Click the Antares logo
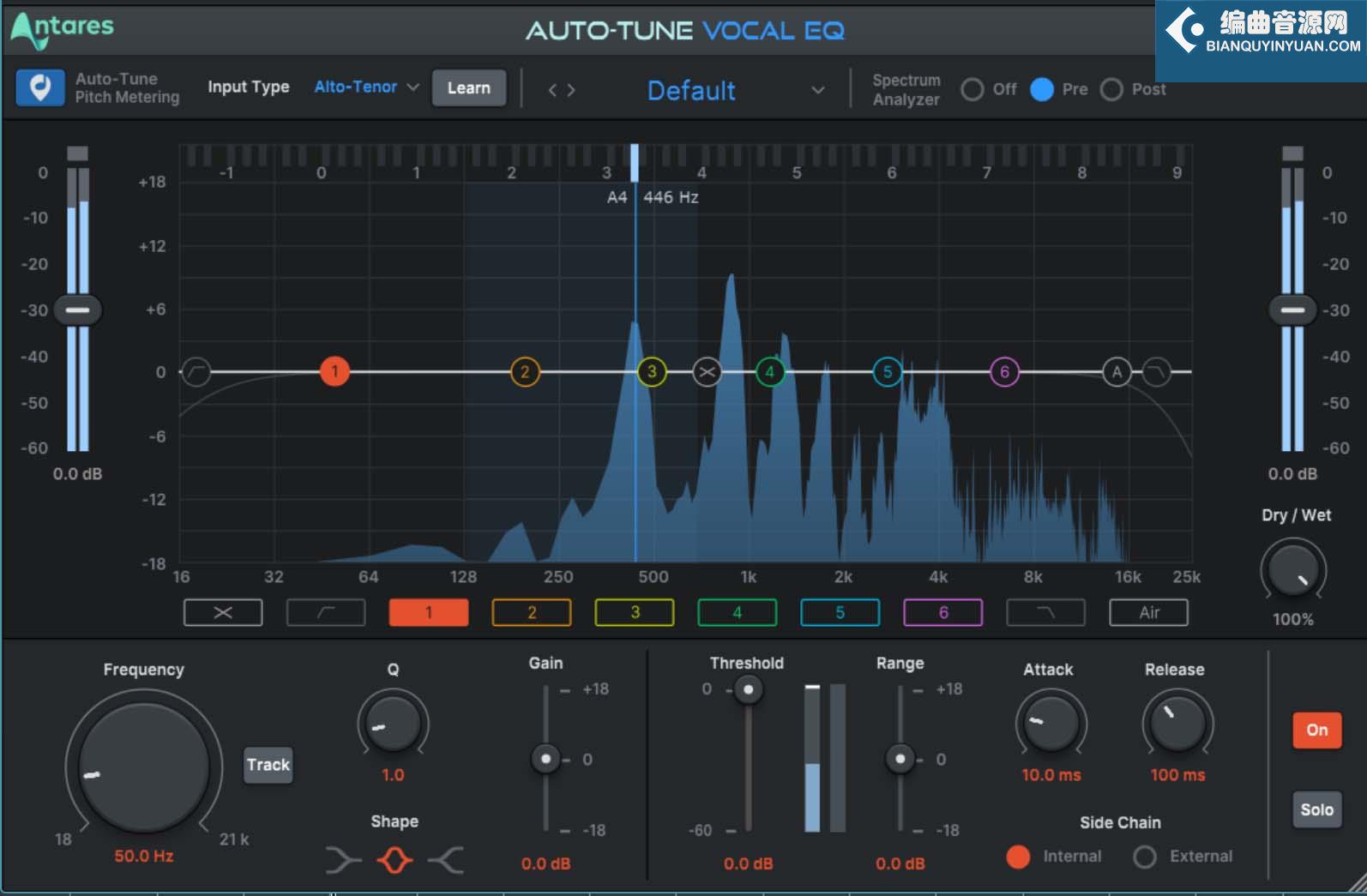1367x896 pixels. point(63,31)
